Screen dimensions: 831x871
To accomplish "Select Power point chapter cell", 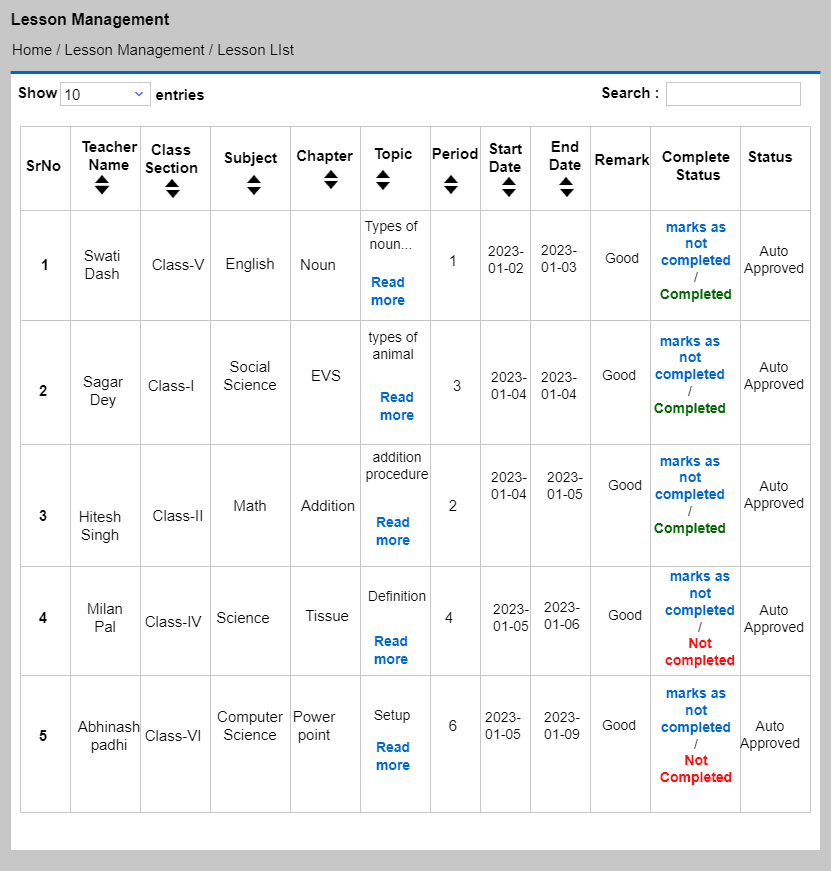I will [x=314, y=725].
